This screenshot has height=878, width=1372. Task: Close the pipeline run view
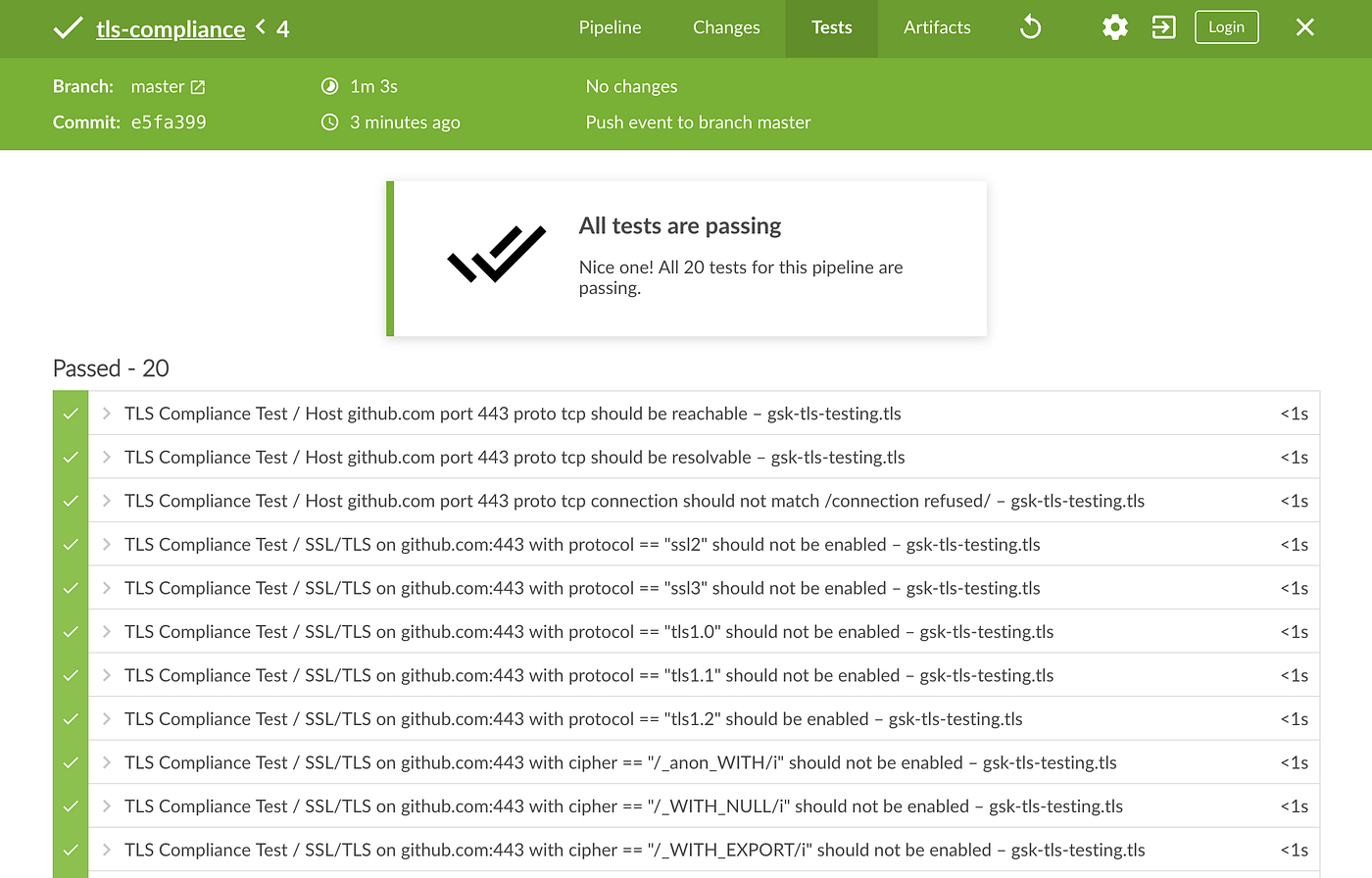pos(1304,27)
